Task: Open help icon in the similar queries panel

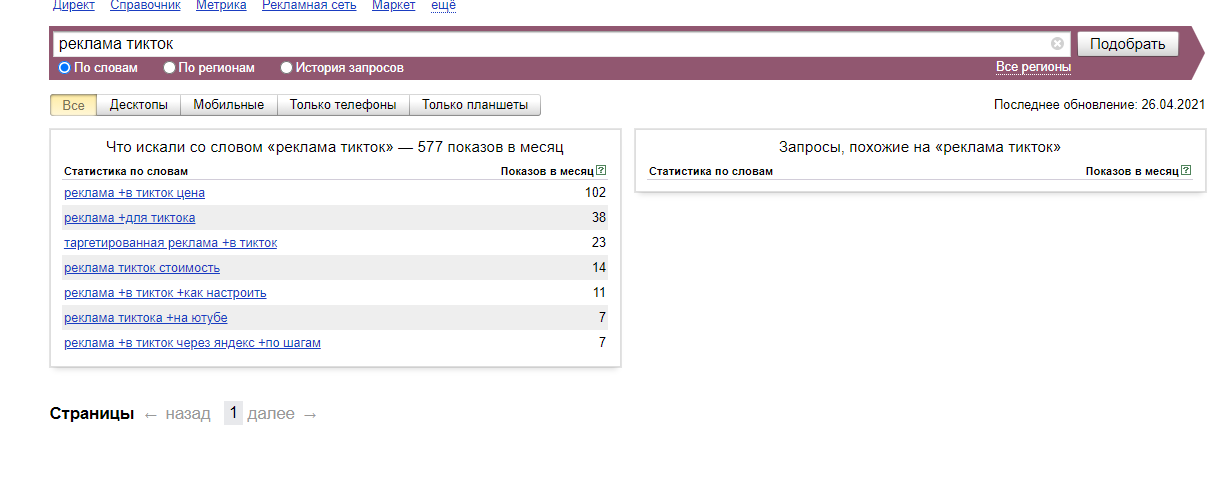Action: (1186, 171)
